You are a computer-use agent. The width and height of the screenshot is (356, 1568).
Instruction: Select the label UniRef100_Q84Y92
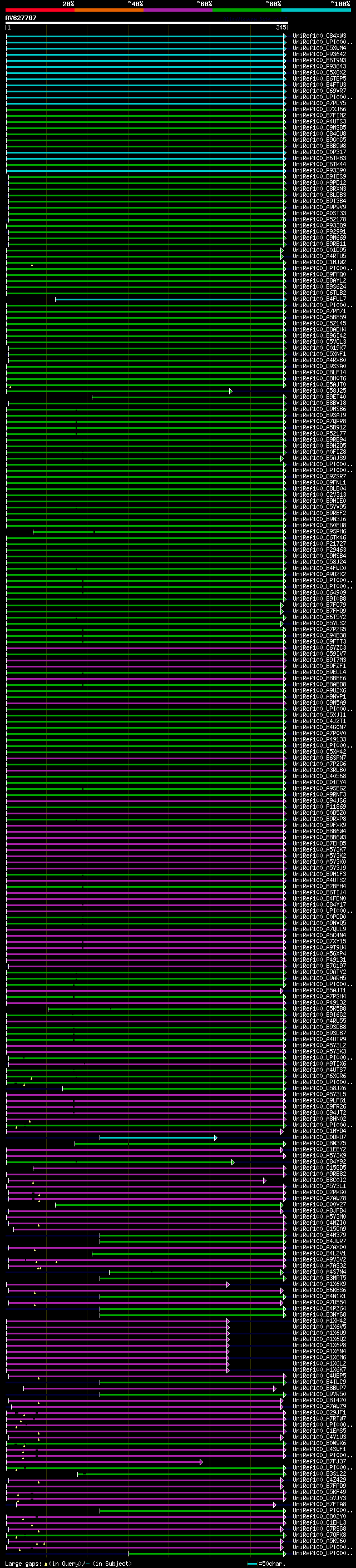(319, 1161)
